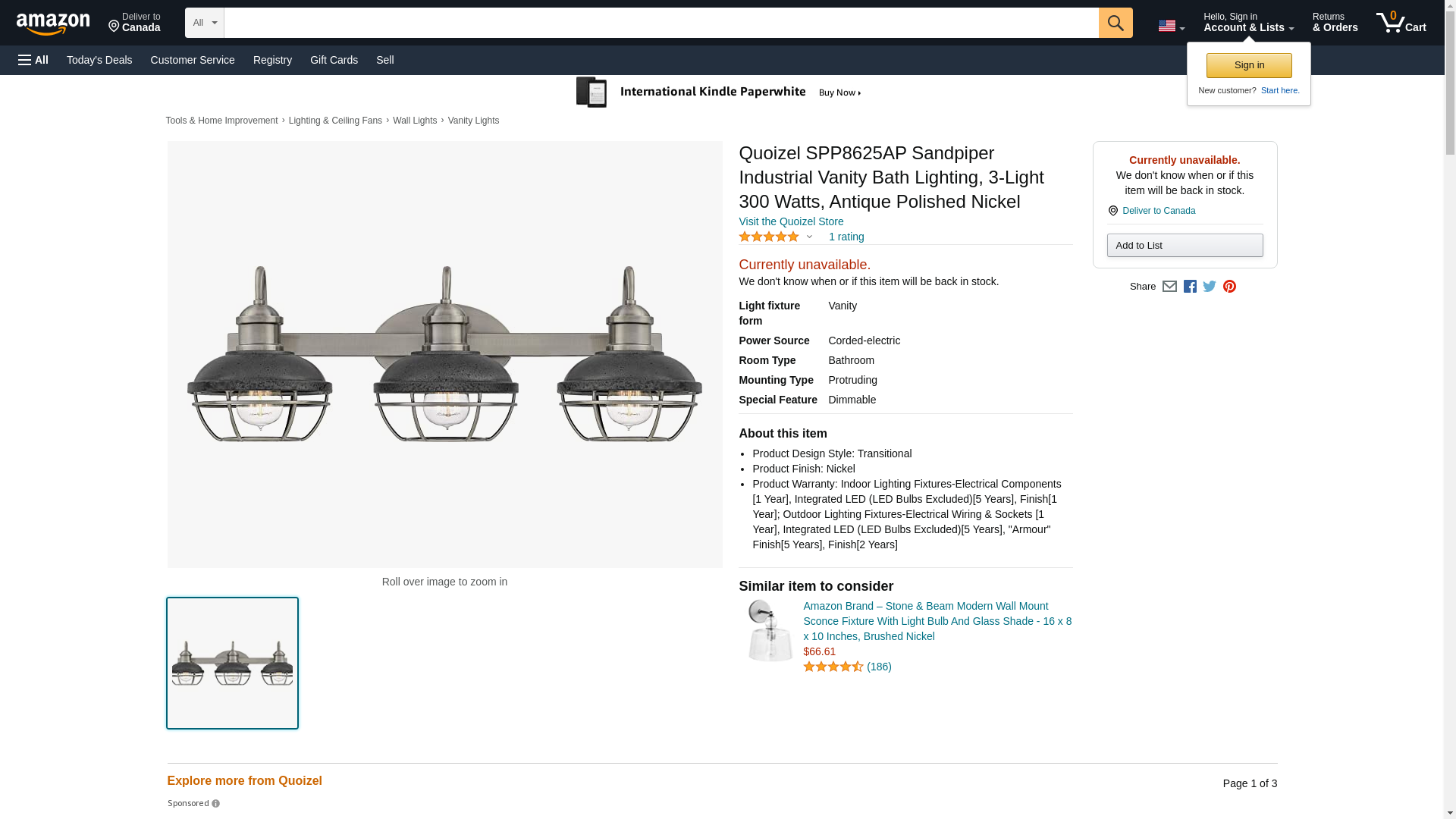
Task: Share product on Facebook icon
Action: (x=1190, y=287)
